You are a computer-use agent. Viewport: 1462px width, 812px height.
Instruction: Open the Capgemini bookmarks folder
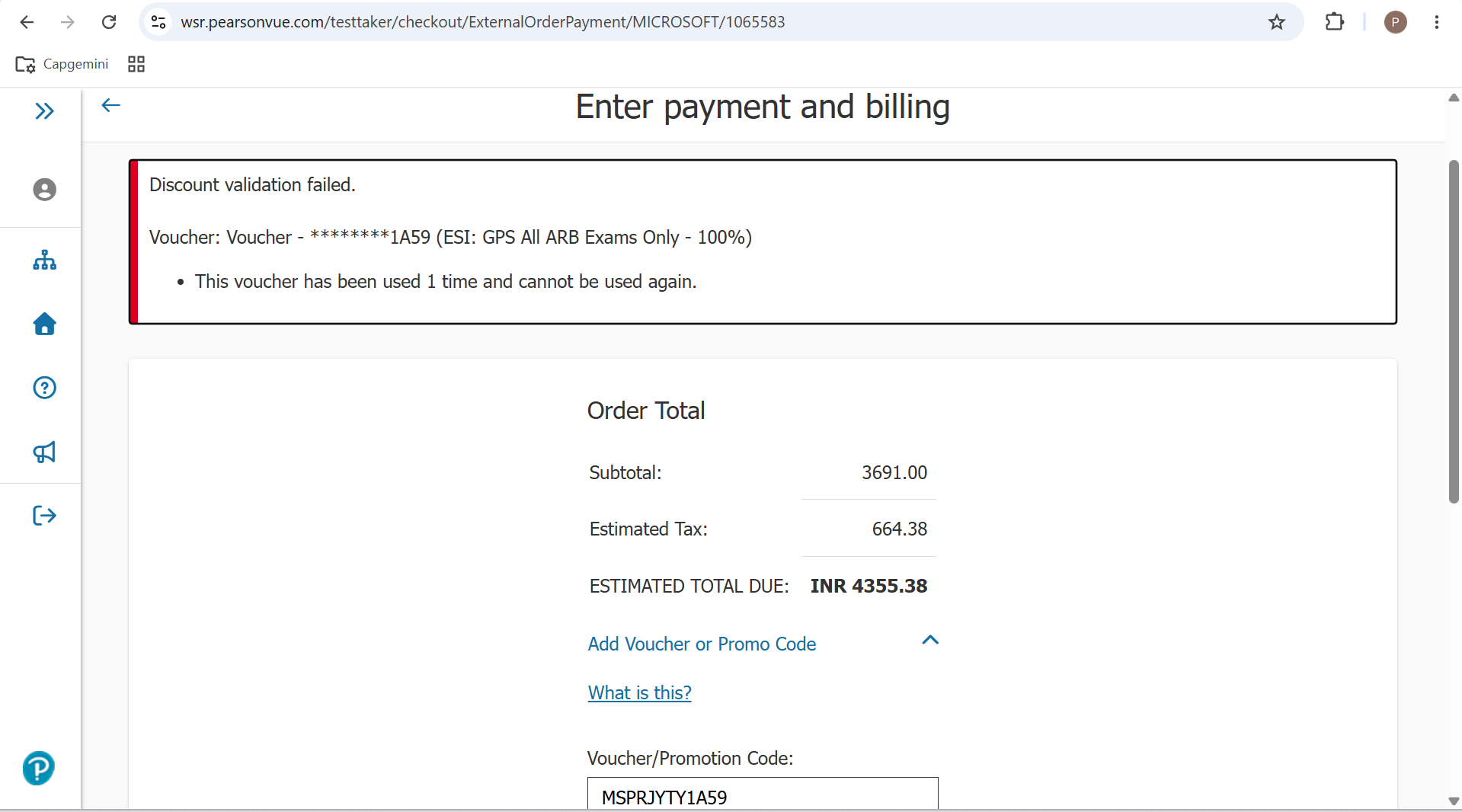point(62,64)
